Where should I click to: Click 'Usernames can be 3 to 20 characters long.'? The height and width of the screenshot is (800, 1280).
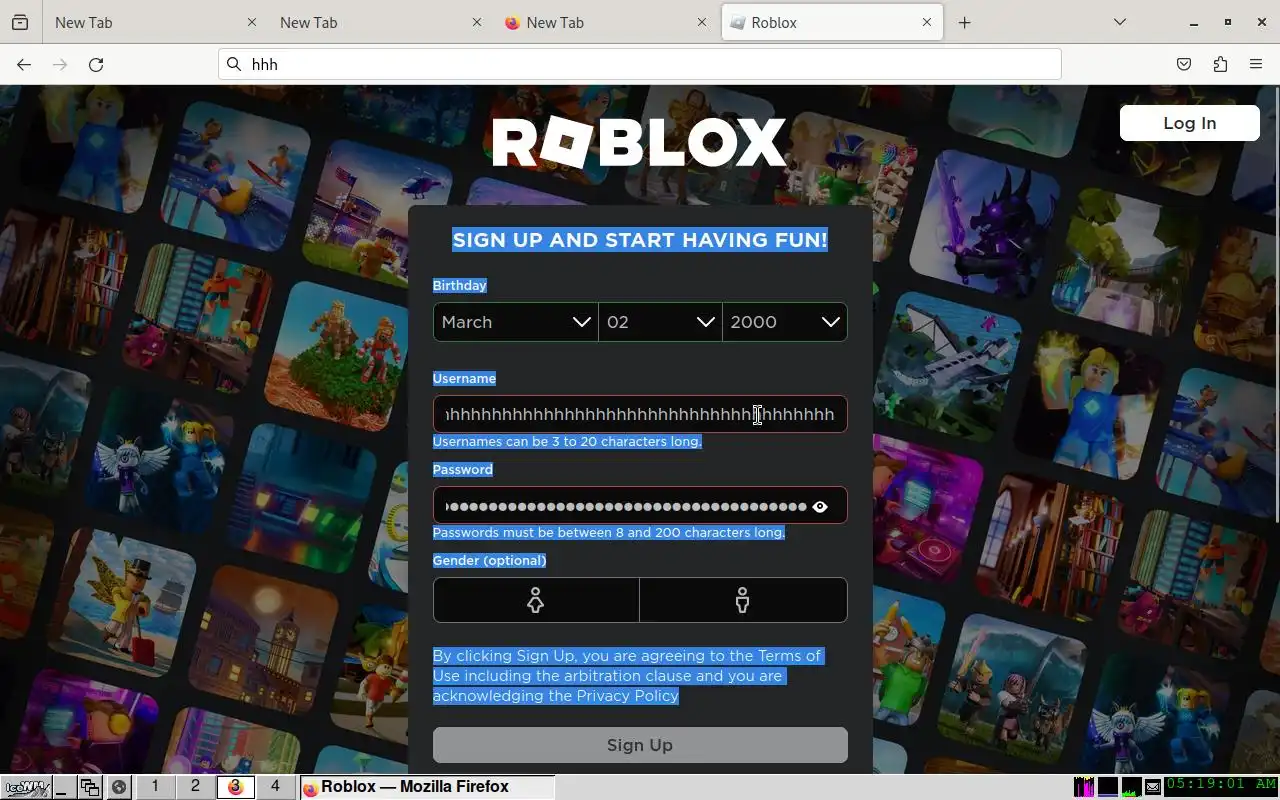pos(567,442)
